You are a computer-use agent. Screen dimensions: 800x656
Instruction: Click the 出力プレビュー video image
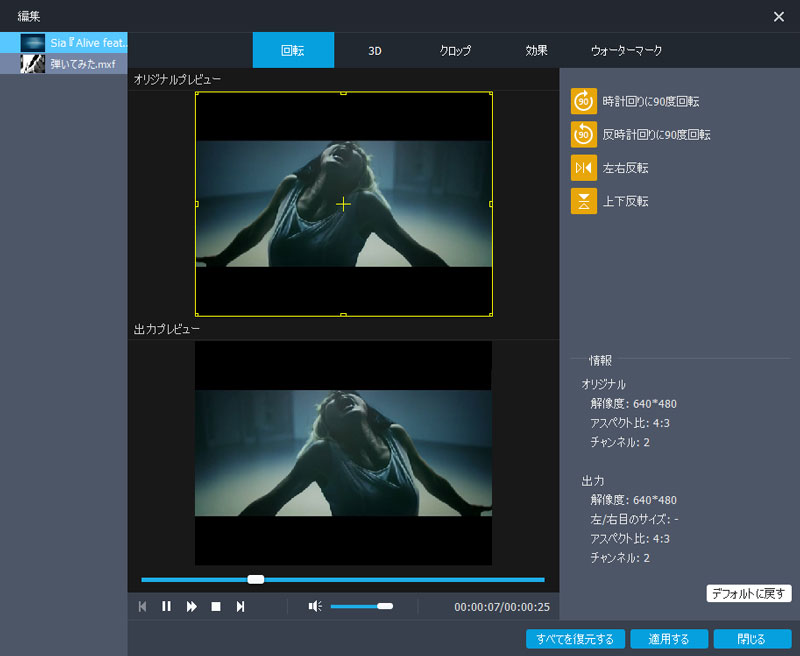343,453
